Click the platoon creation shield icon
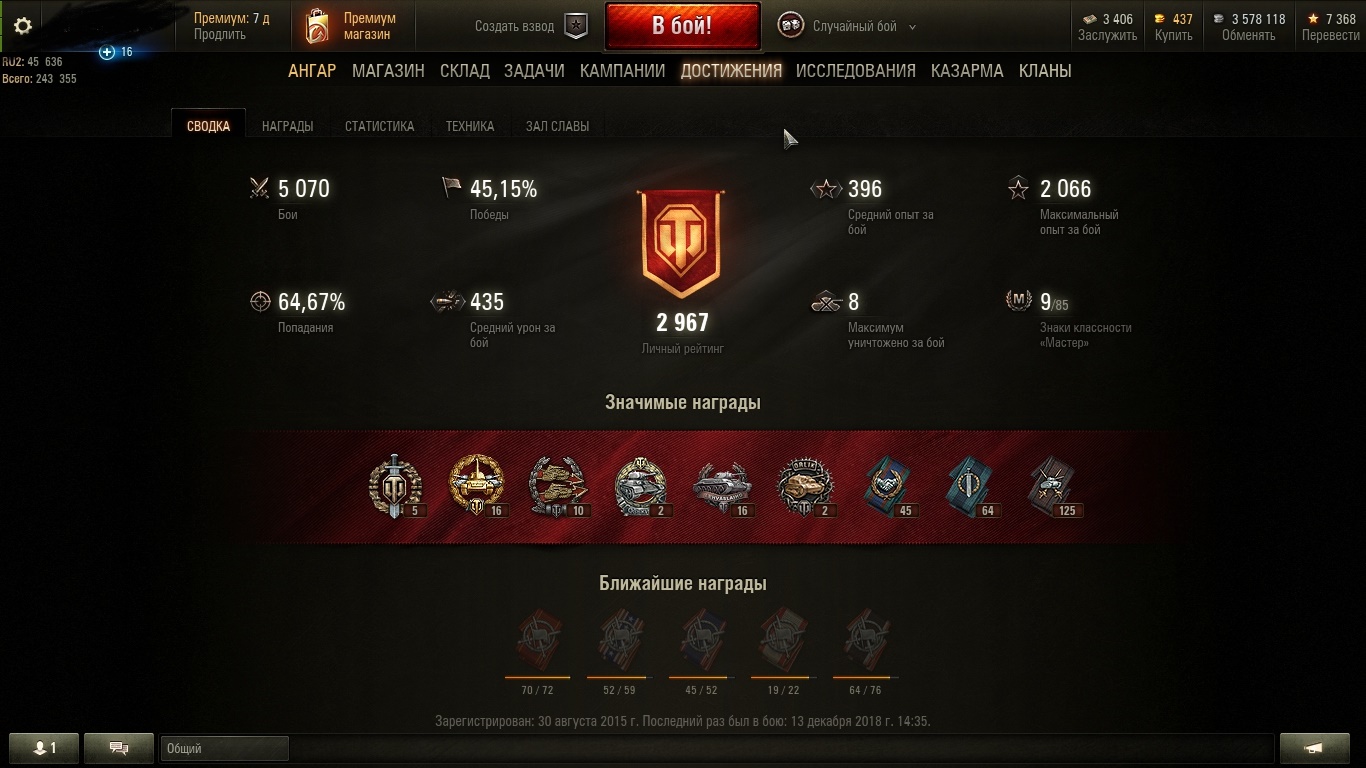 tap(576, 27)
